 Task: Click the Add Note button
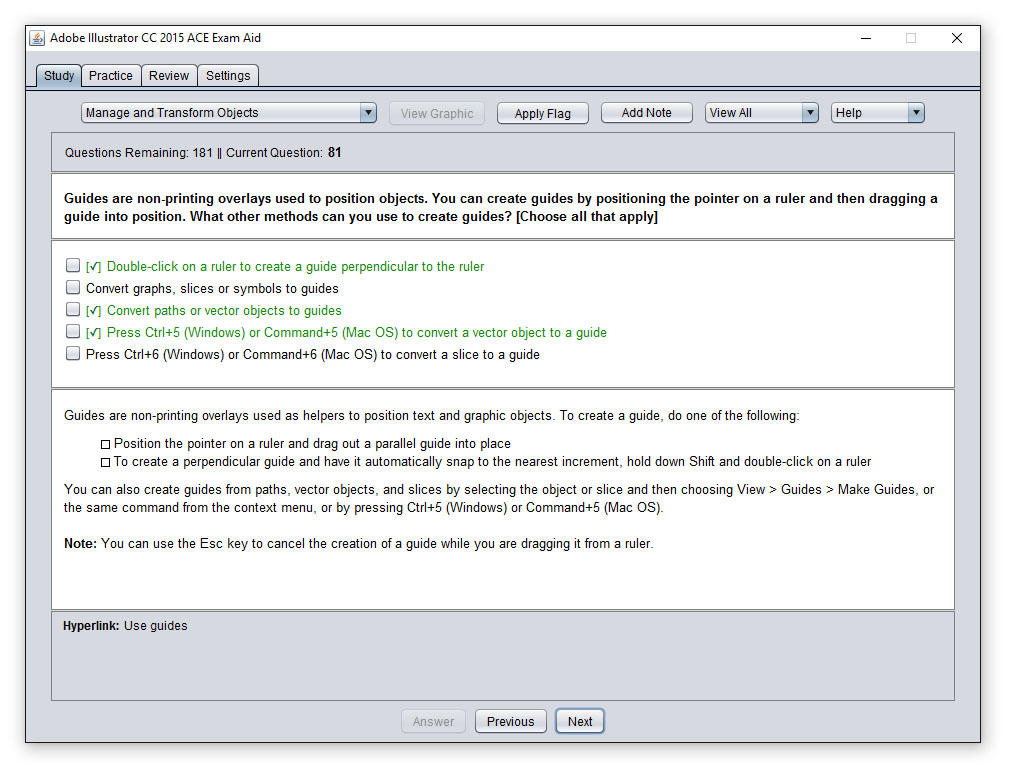[647, 113]
